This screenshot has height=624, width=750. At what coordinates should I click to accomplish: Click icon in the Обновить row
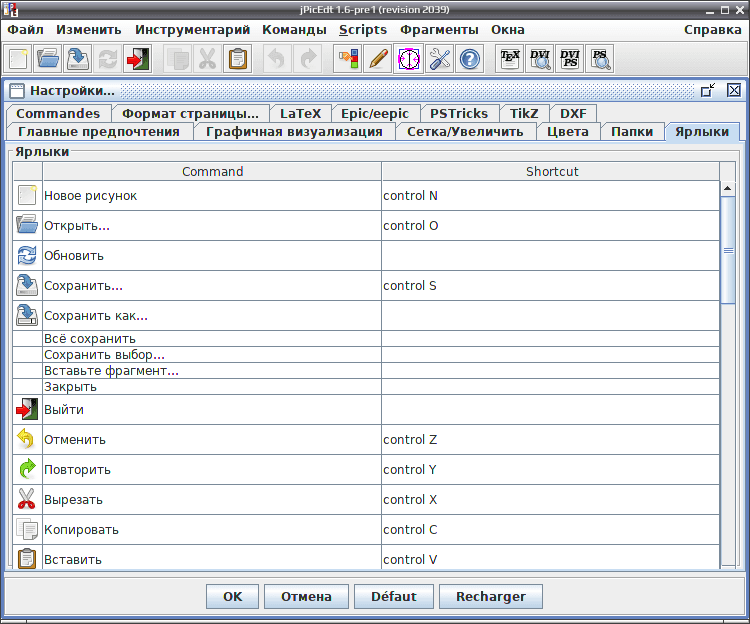[27, 255]
